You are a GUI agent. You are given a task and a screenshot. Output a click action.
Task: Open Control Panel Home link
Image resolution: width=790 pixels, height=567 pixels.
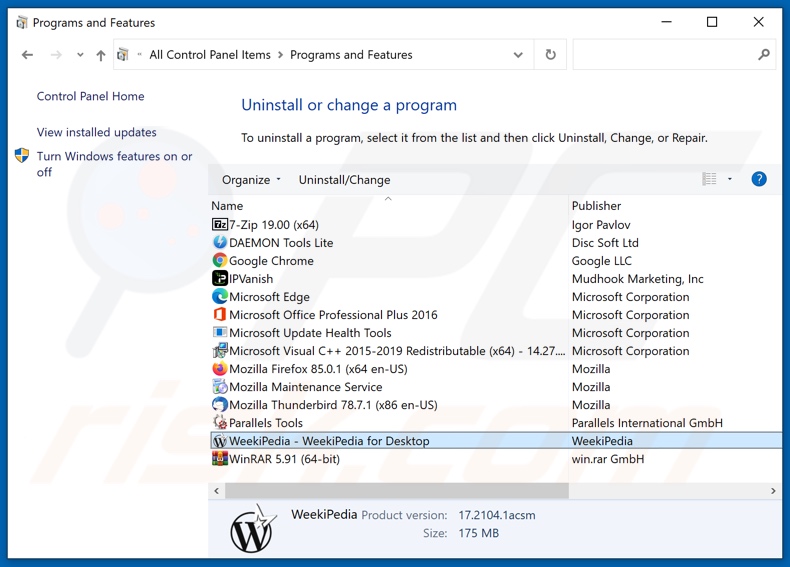point(91,96)
